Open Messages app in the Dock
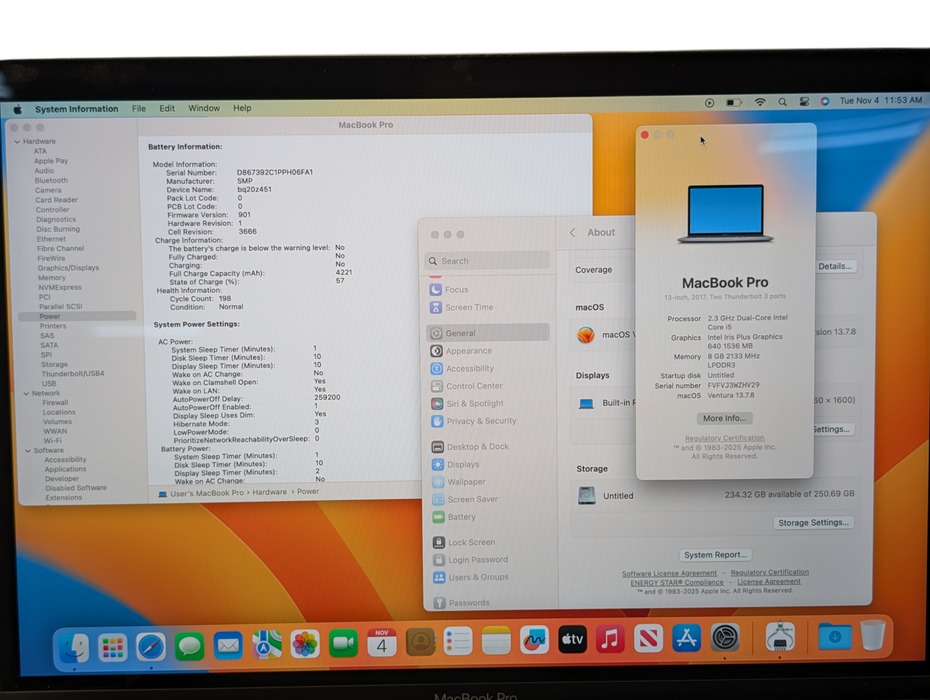 coord(190,646)
